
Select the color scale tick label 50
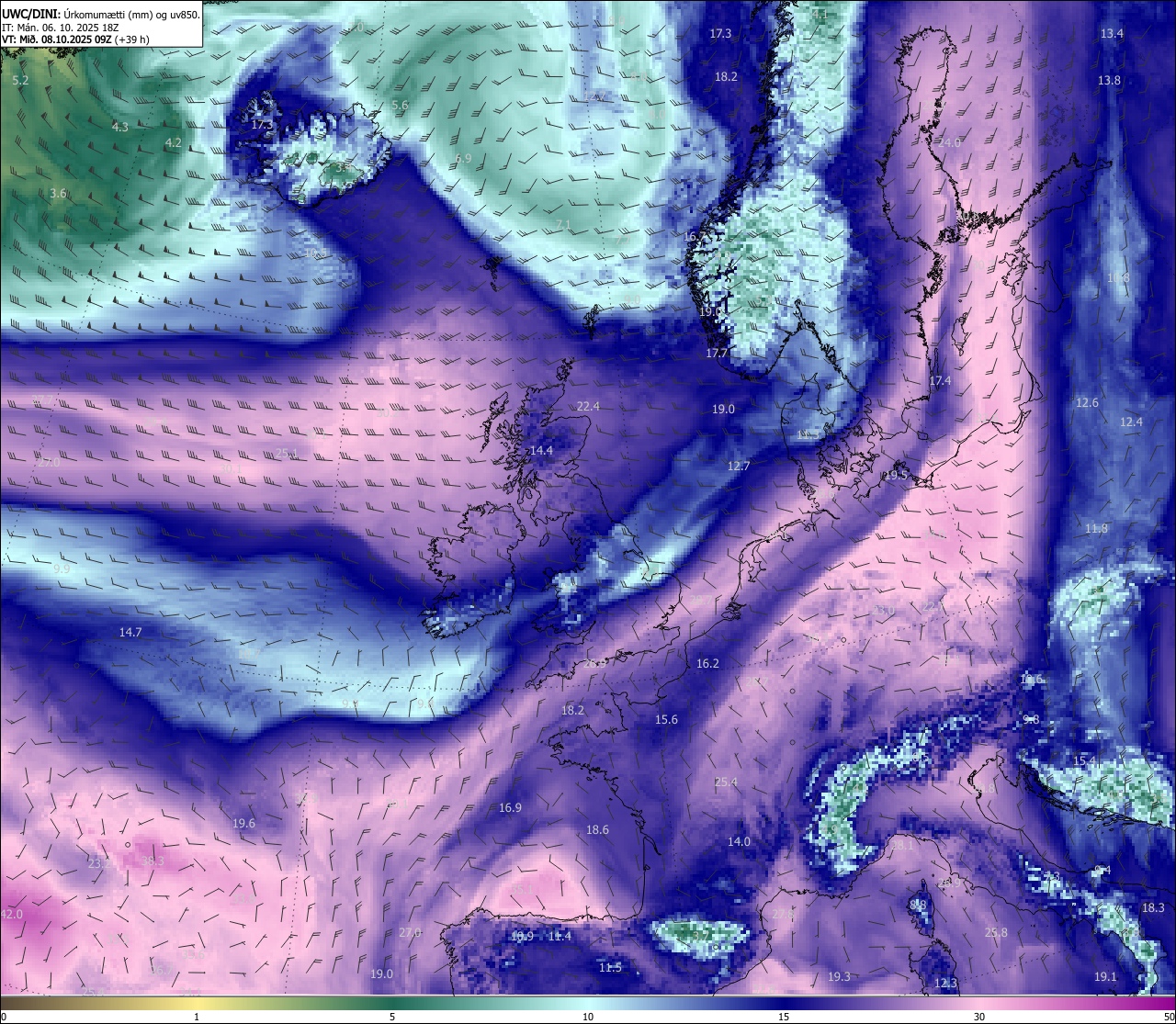[x=1168, y=1017]
